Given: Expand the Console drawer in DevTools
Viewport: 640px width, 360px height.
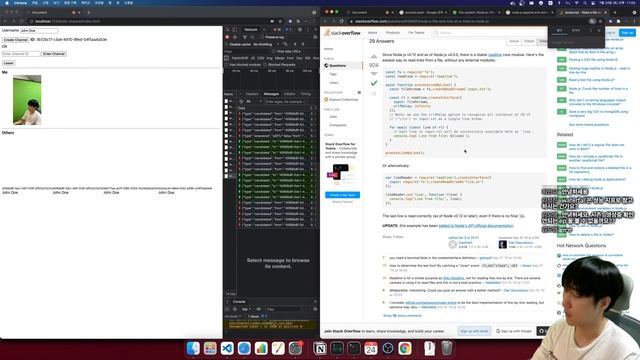Looking at the screenshot, I should tap(239, 302).
